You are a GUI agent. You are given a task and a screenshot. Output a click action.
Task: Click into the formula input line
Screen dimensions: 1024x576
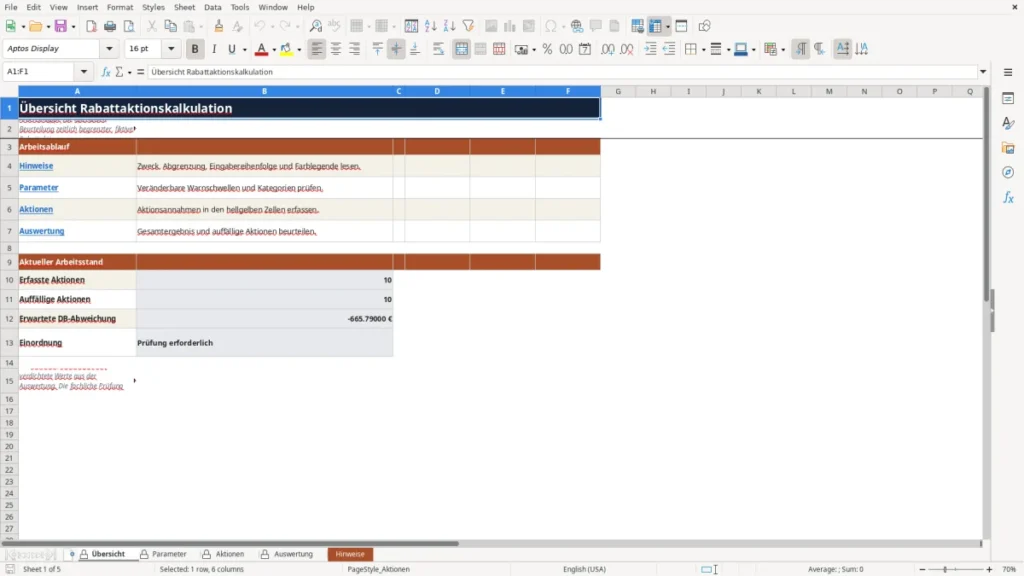[562, 72]
